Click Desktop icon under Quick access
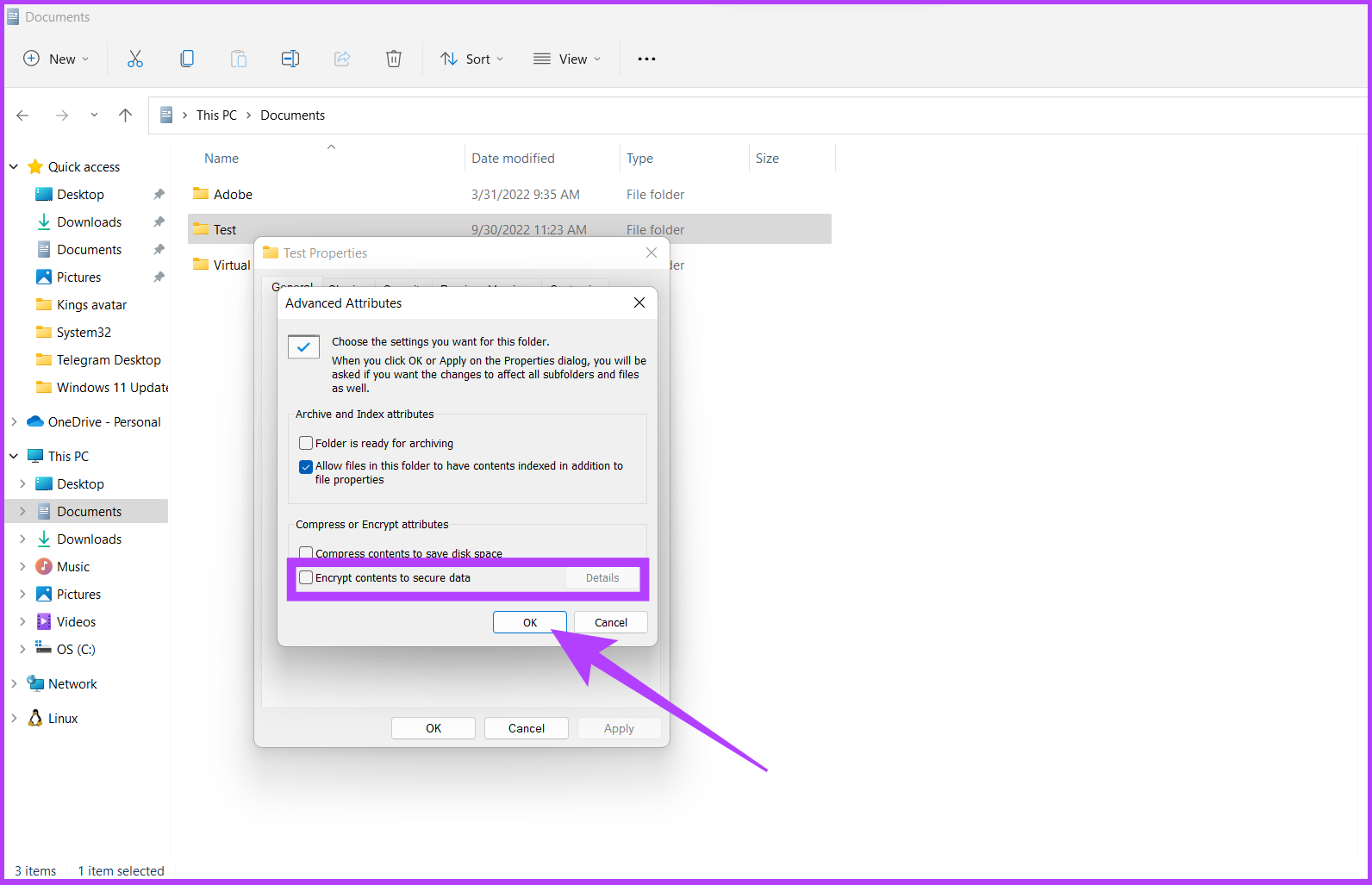This screenshot has width=1372, height=885. (44, 195)
